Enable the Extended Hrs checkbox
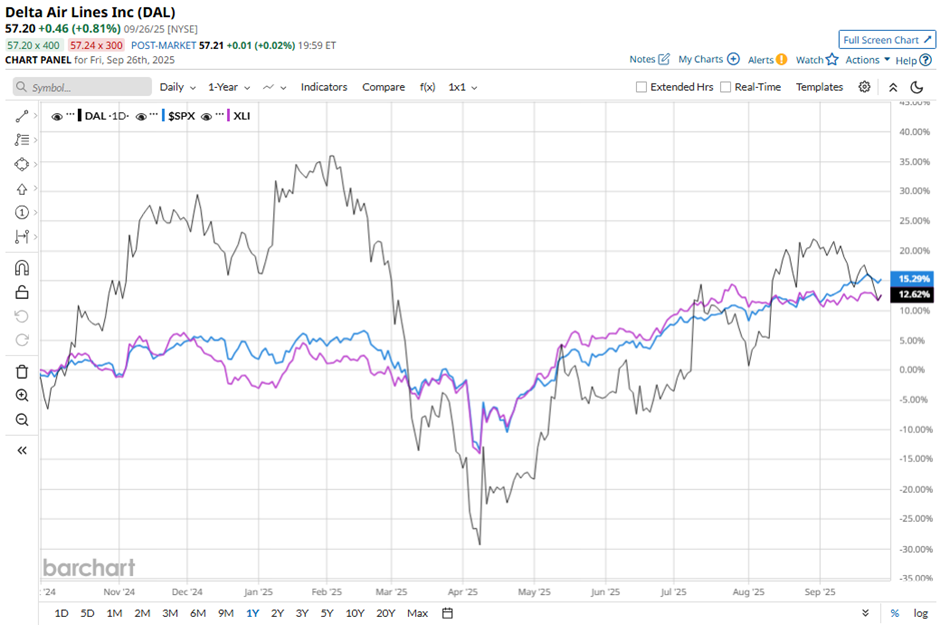940x625 pixels. [x=641, y=87]
